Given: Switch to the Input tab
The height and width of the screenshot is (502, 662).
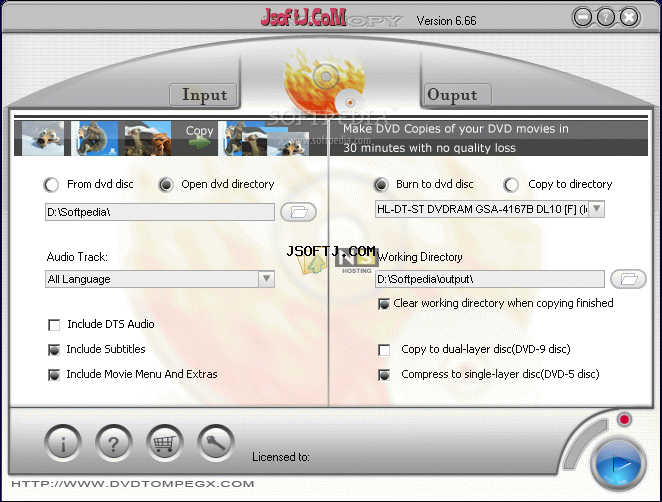Looking at the screenshot, I should [x=205, y=95].
